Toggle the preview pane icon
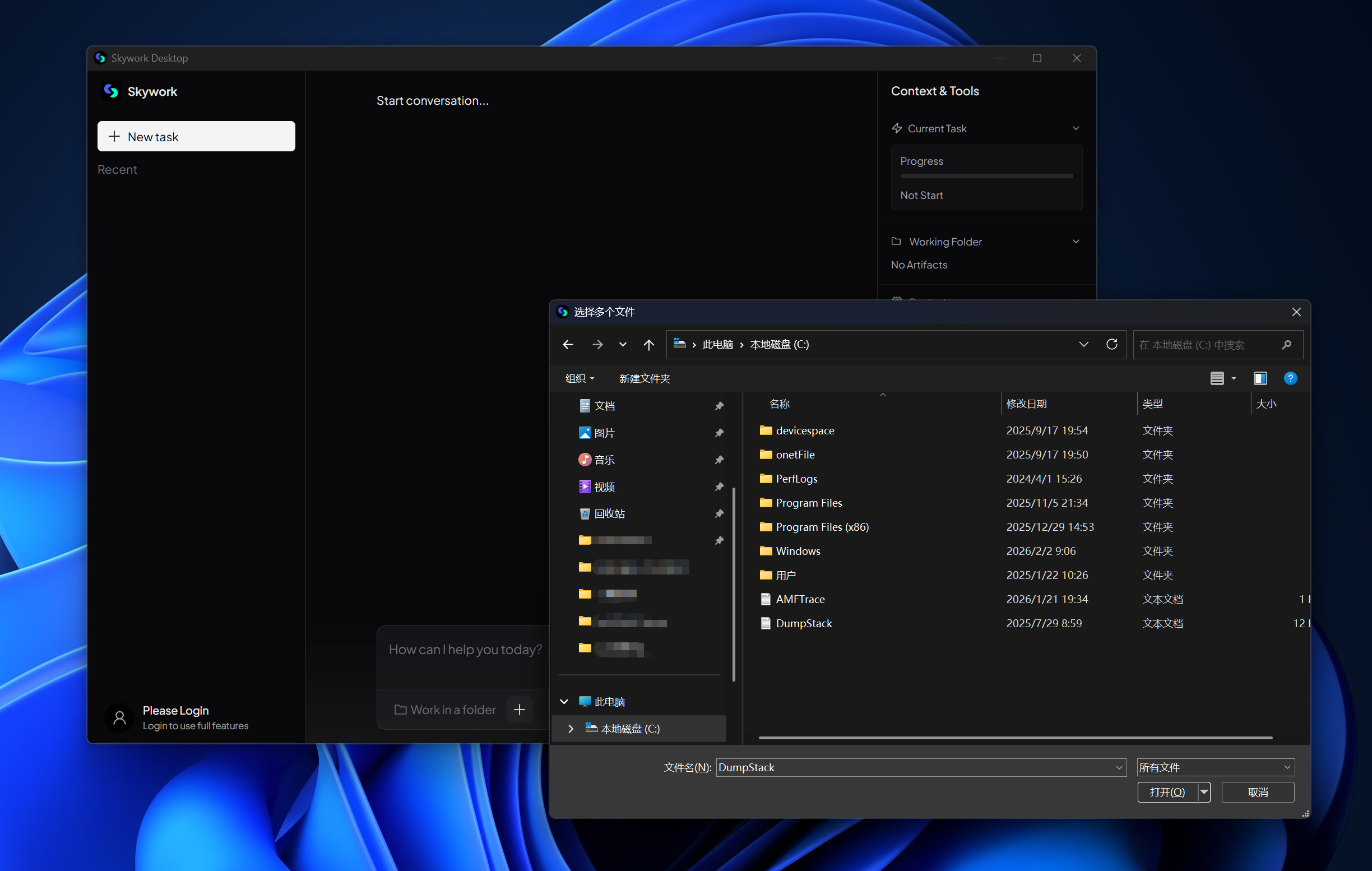The width and height of the screenshot is (1372, 871). click(x=1260, y=378)
